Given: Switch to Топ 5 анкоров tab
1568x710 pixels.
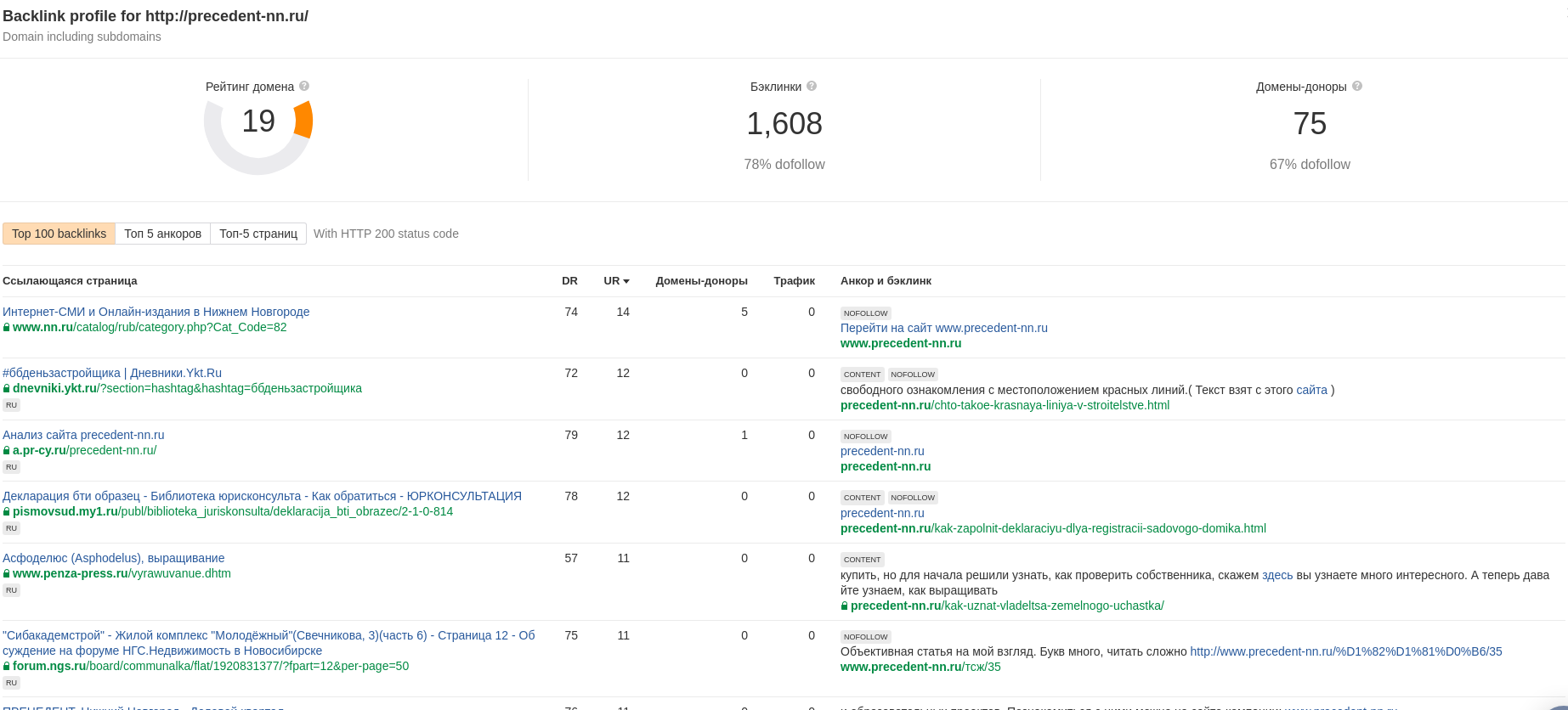Looking at the screenshot, I should [x=162, y=234].
